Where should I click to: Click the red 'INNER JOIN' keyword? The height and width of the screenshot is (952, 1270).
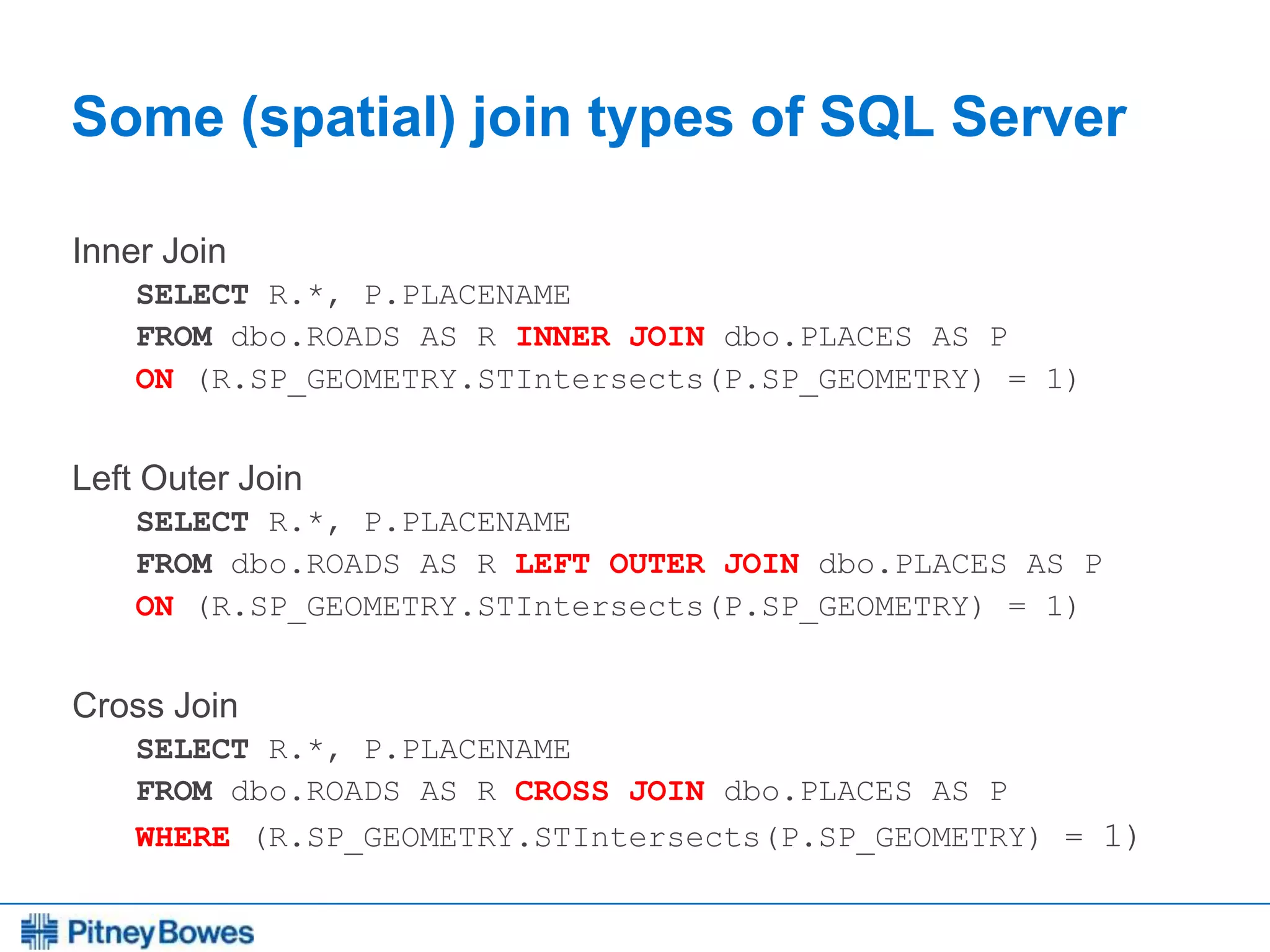[610, 337]
